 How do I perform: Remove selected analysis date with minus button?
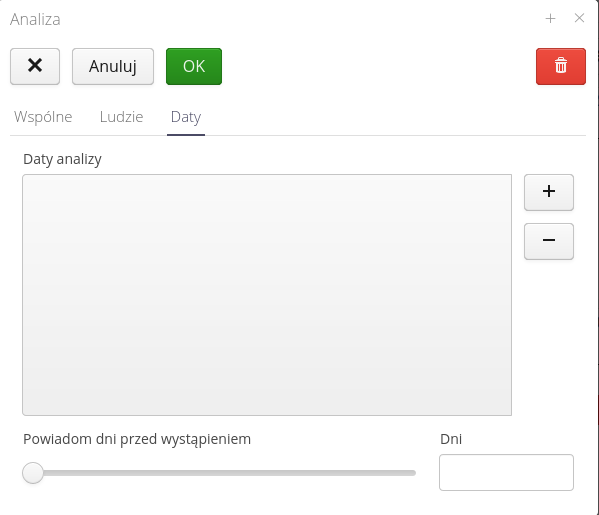[x=549, y=241]
